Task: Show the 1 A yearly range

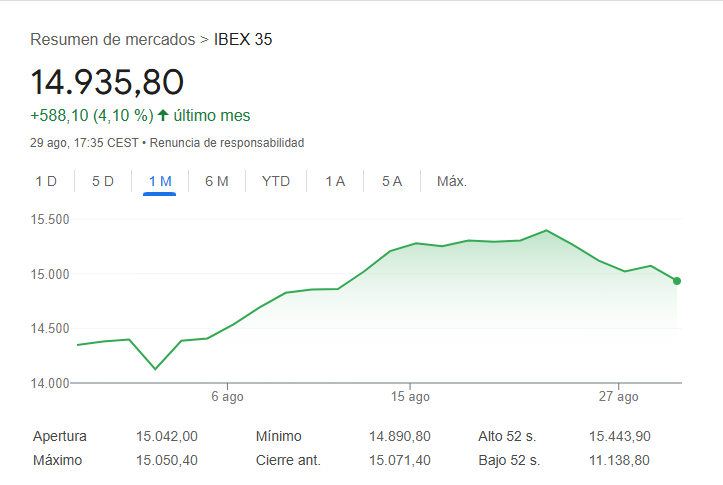Action: [335, 181]
